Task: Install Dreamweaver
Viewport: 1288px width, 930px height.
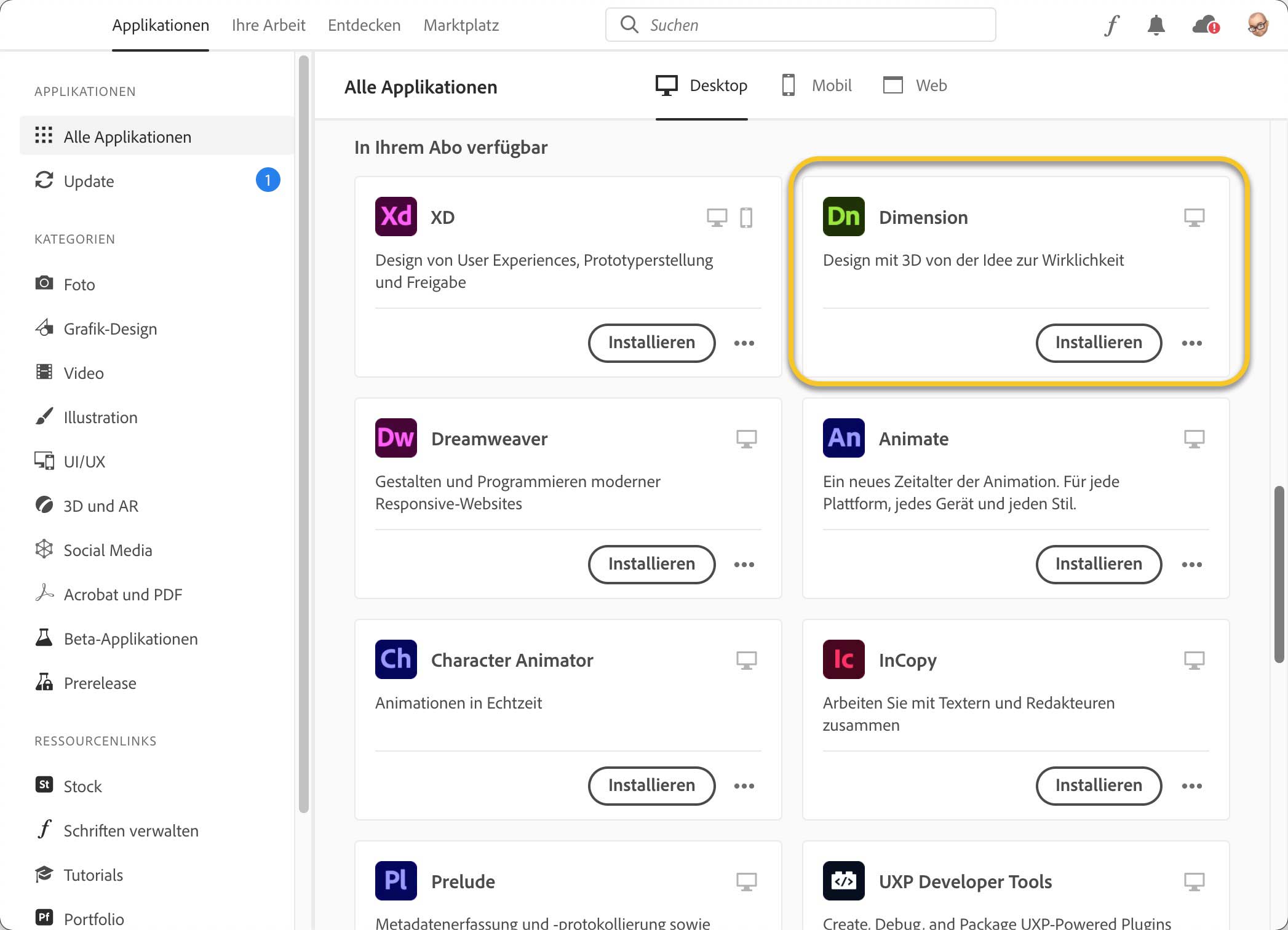Action: (x=651, y=564)
